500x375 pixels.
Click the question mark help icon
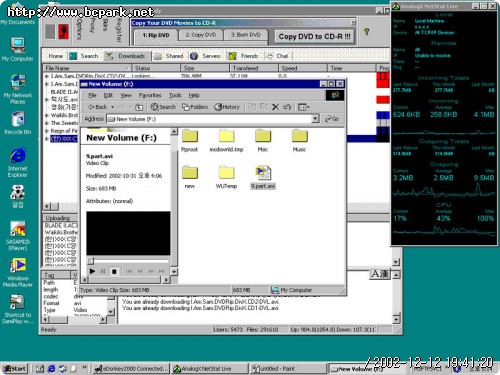[367, 32]
